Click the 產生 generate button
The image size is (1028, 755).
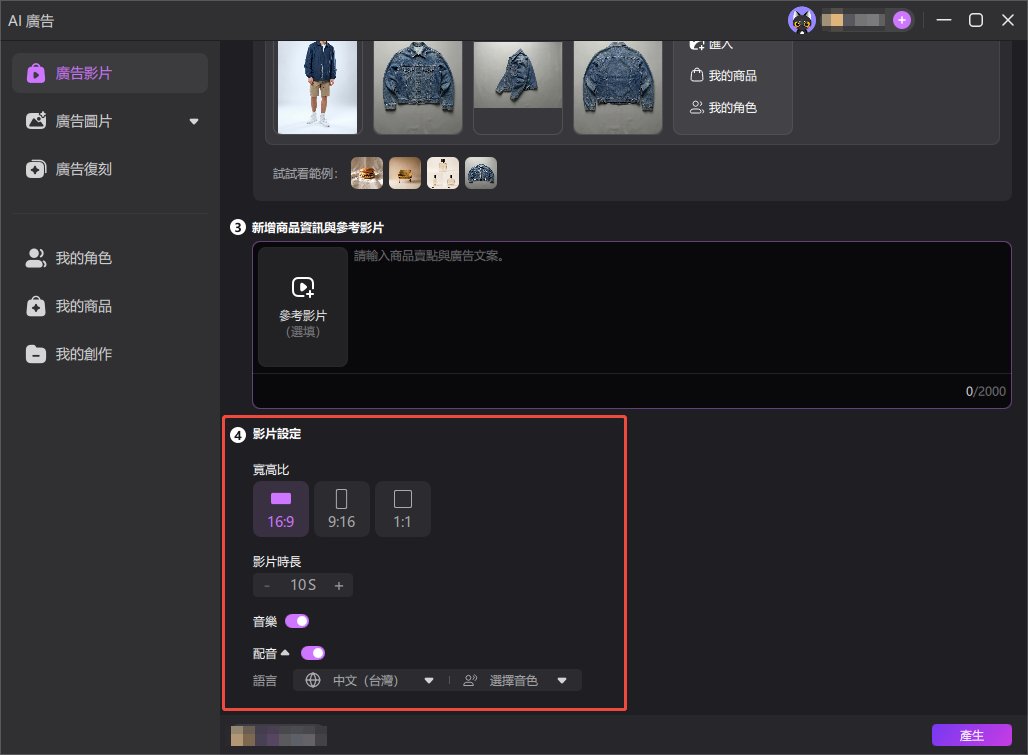(972, 735)
